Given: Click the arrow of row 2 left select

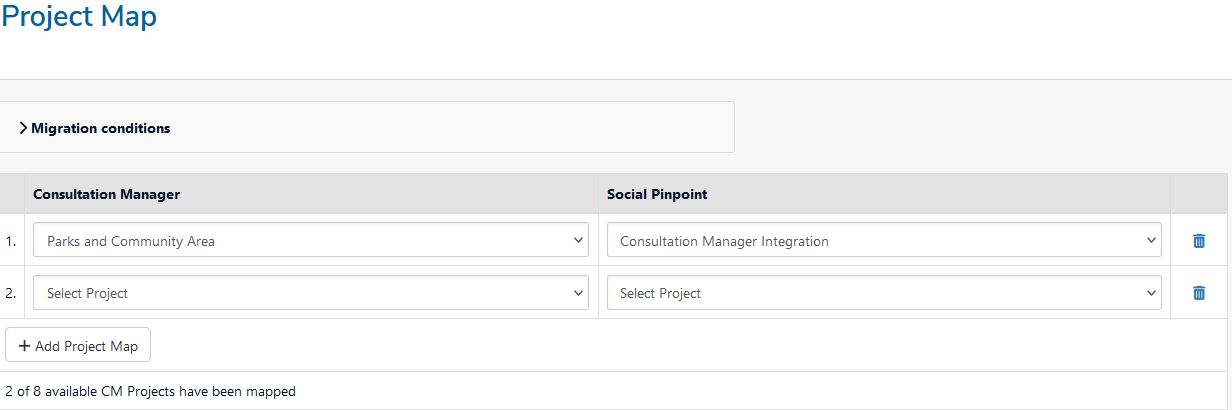Looking at the screenshot, I should click(578, 293).
